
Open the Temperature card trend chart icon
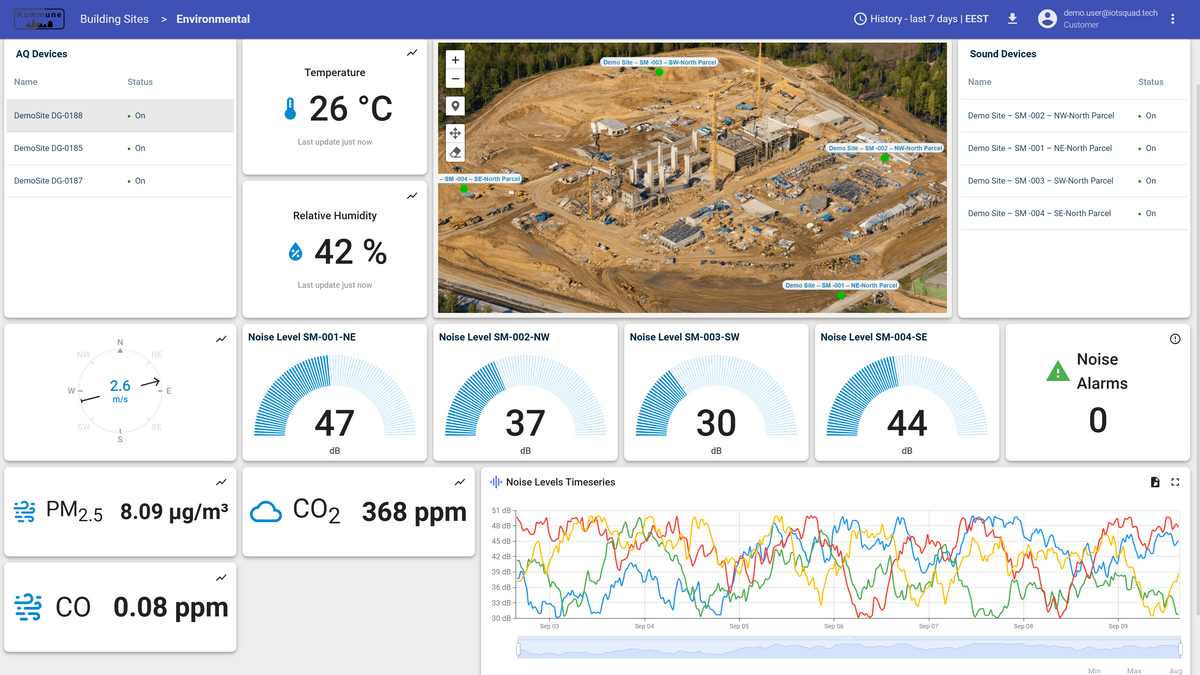412,53
